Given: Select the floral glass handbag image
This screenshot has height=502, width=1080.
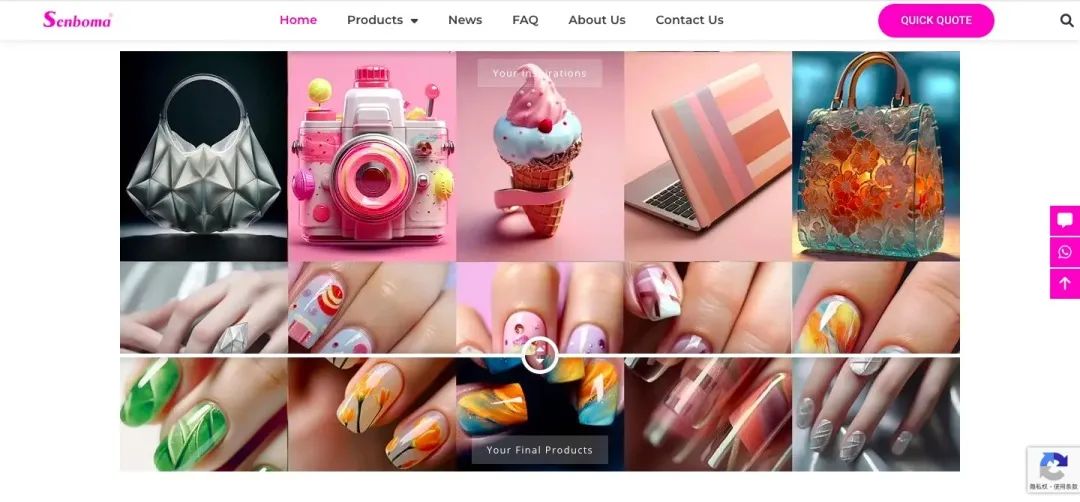Looking at the screenshot, I should [x=876, y=156].
